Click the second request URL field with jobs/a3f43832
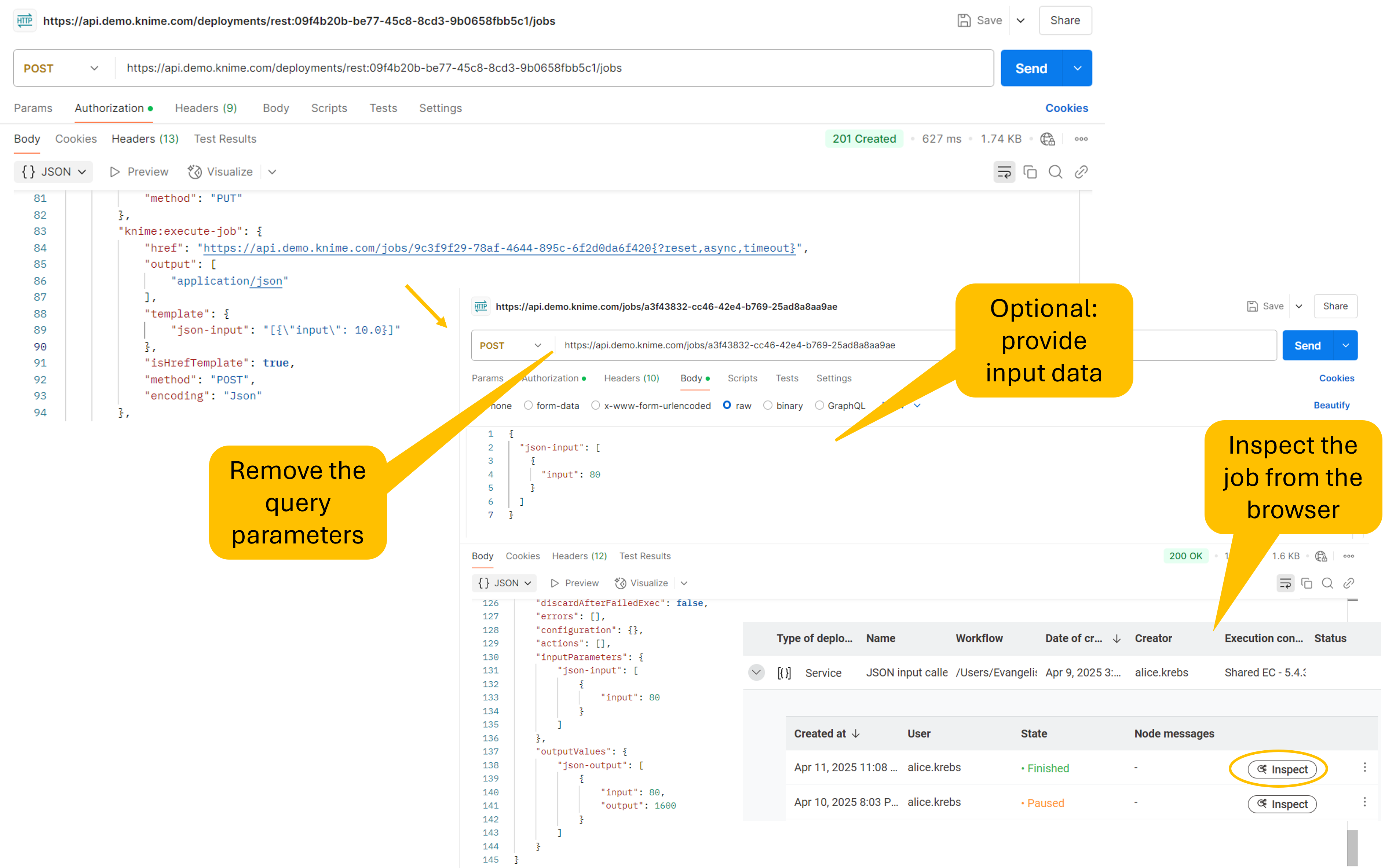This screenshot has width=1385, height=868. (x=915, y=345)
